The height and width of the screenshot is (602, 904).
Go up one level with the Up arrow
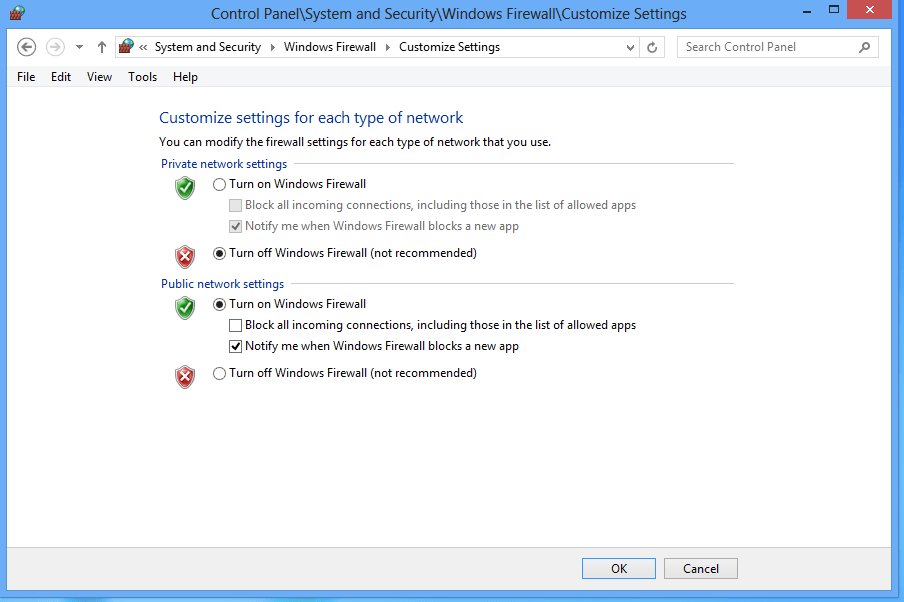point(102,47)
